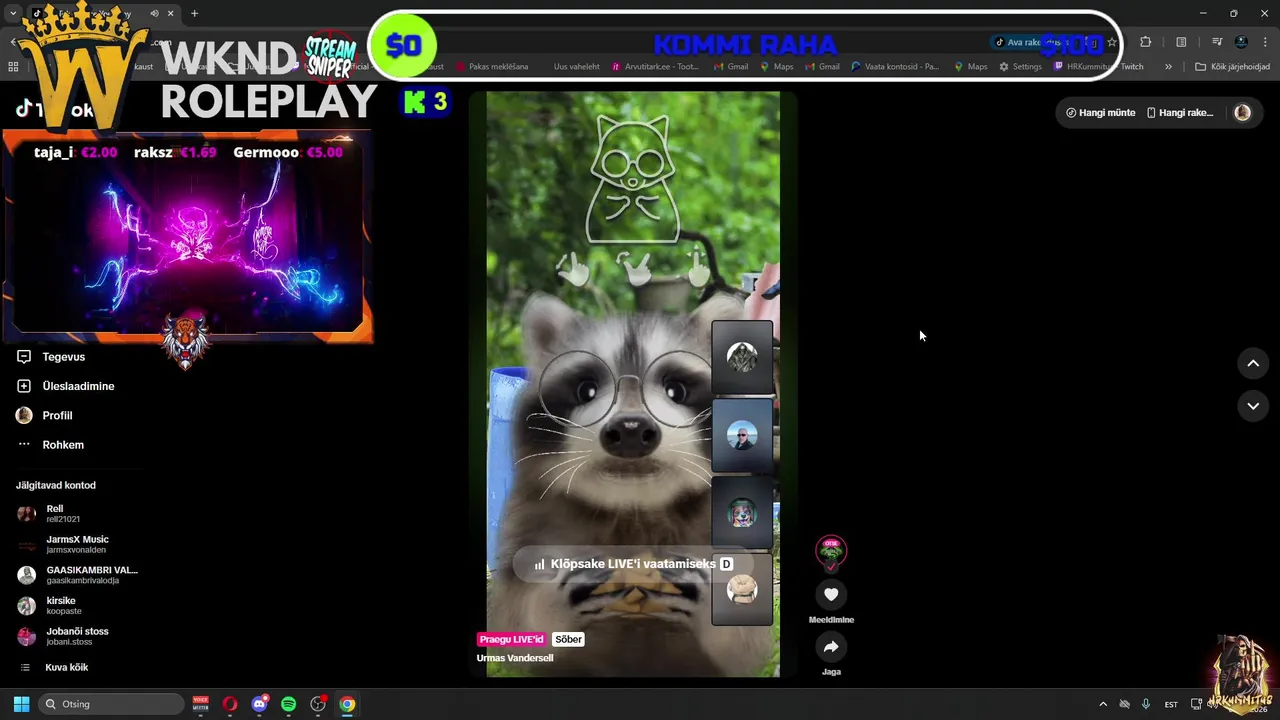
Task: Click kirsike's profile avatar
Action: (26, 605)
